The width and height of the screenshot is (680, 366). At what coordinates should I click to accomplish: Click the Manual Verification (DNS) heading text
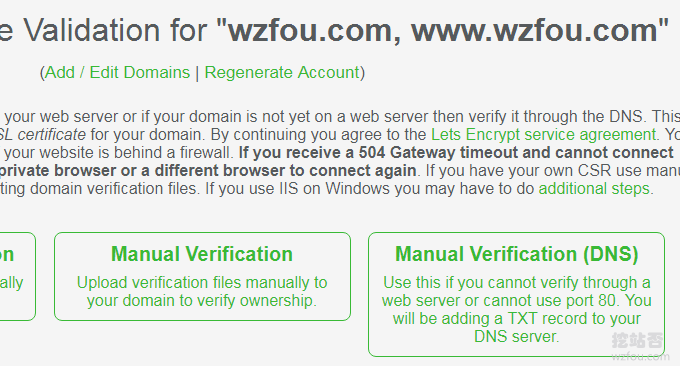(x=517, y=254)
